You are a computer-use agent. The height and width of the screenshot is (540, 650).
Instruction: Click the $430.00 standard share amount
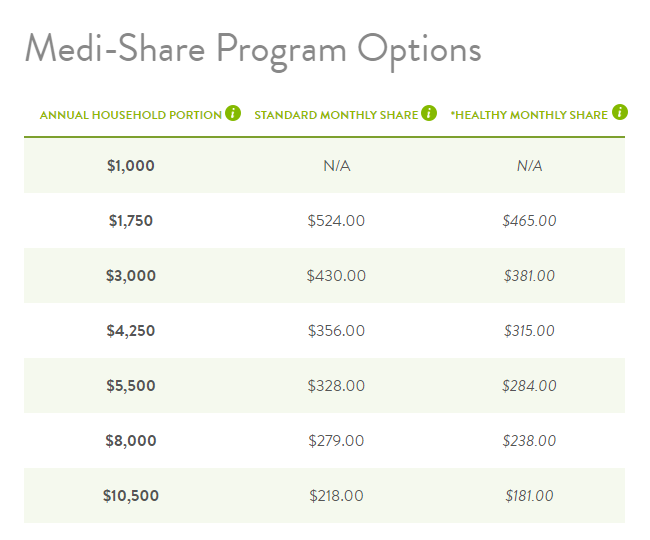click(336, 276)
